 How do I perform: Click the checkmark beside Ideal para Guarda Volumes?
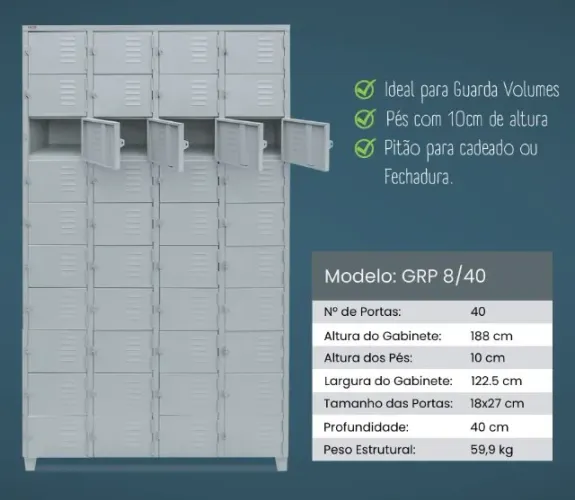[365, 90]
